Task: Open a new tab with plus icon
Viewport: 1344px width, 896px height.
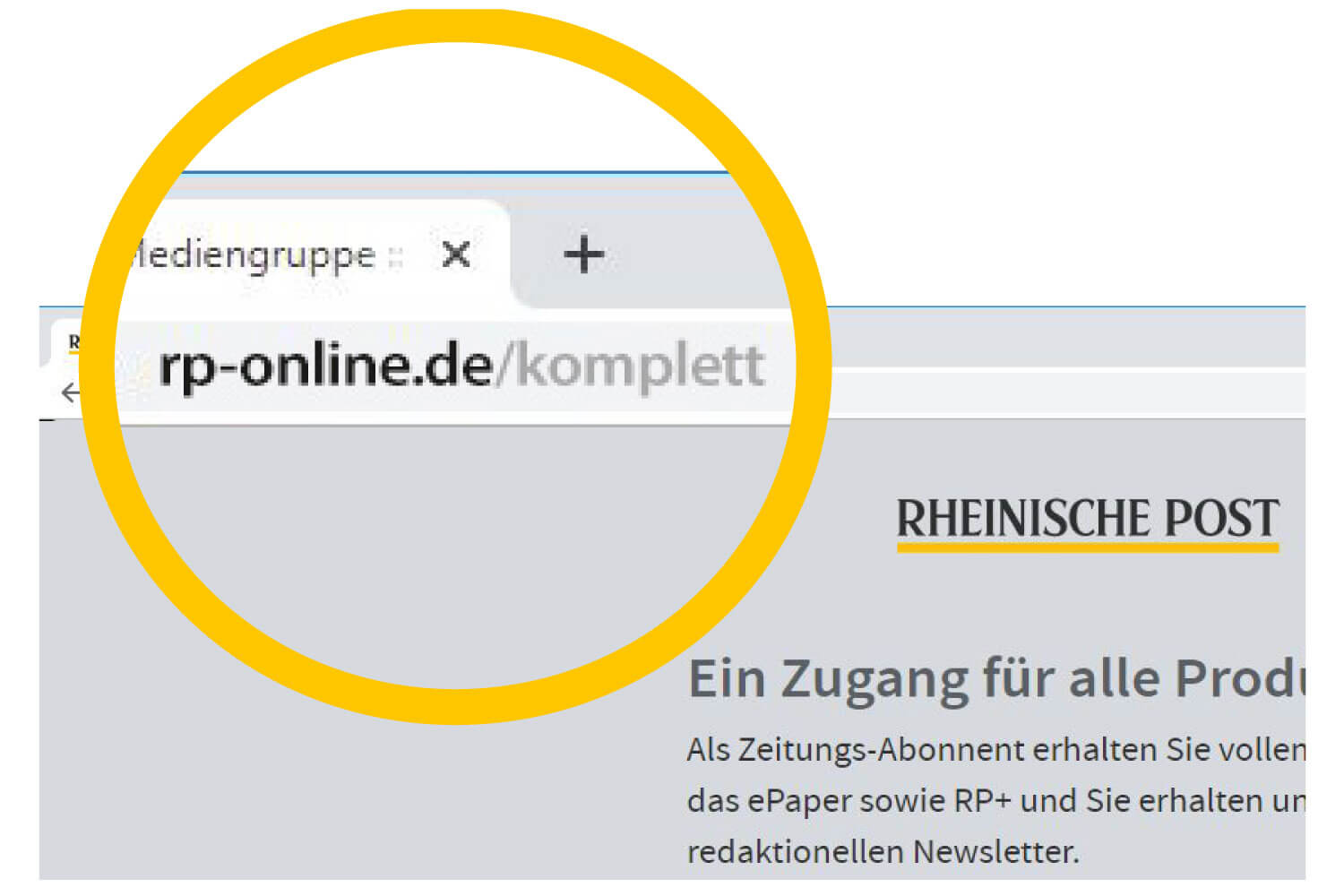Action: 583,255
